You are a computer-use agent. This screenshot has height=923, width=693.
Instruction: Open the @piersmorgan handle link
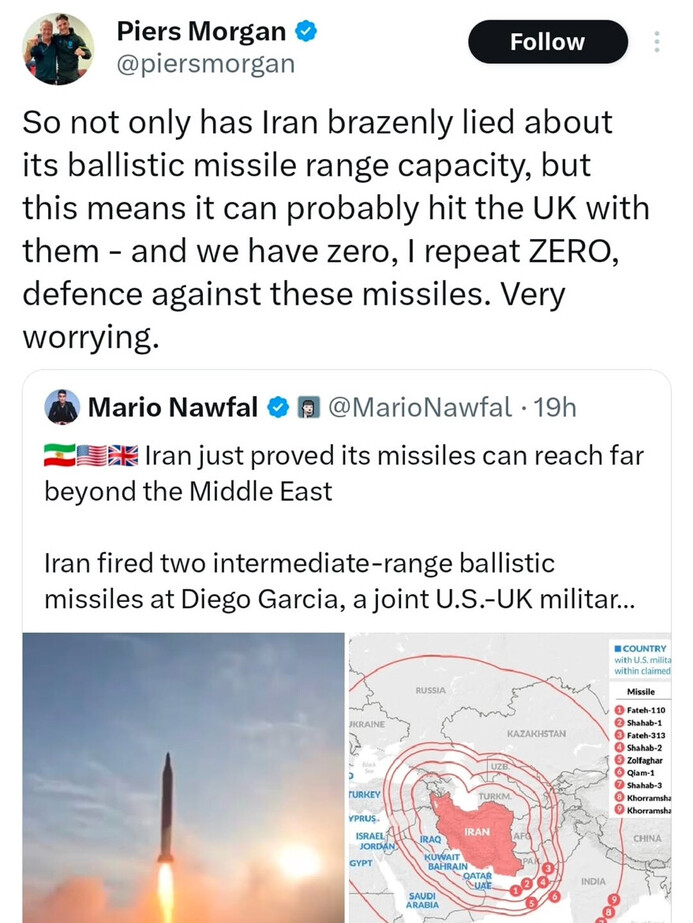pyautogui.click(x=207, y=64)
